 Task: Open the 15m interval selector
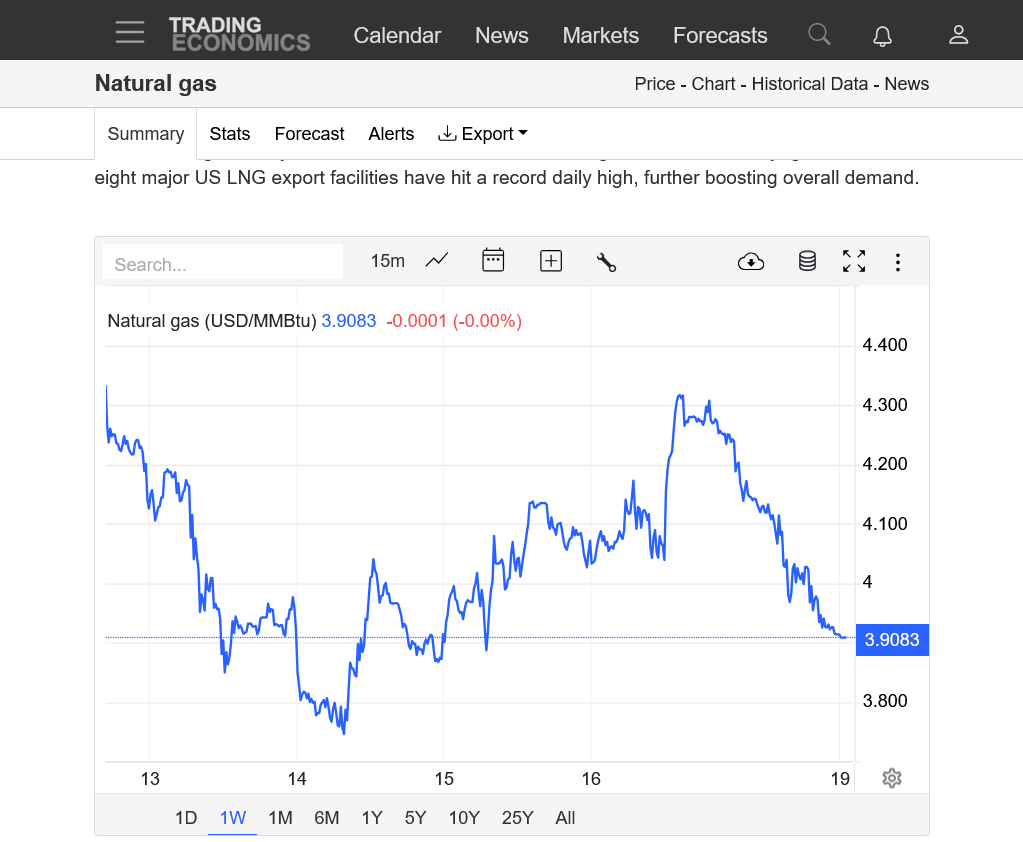(x=387, y=261)
